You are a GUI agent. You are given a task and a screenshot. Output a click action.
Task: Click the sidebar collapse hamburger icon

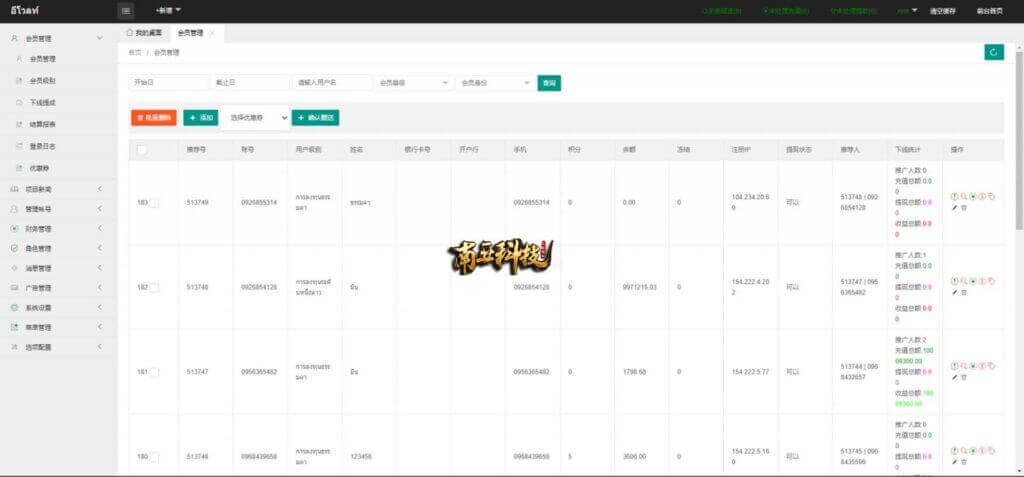pos(126,11)
